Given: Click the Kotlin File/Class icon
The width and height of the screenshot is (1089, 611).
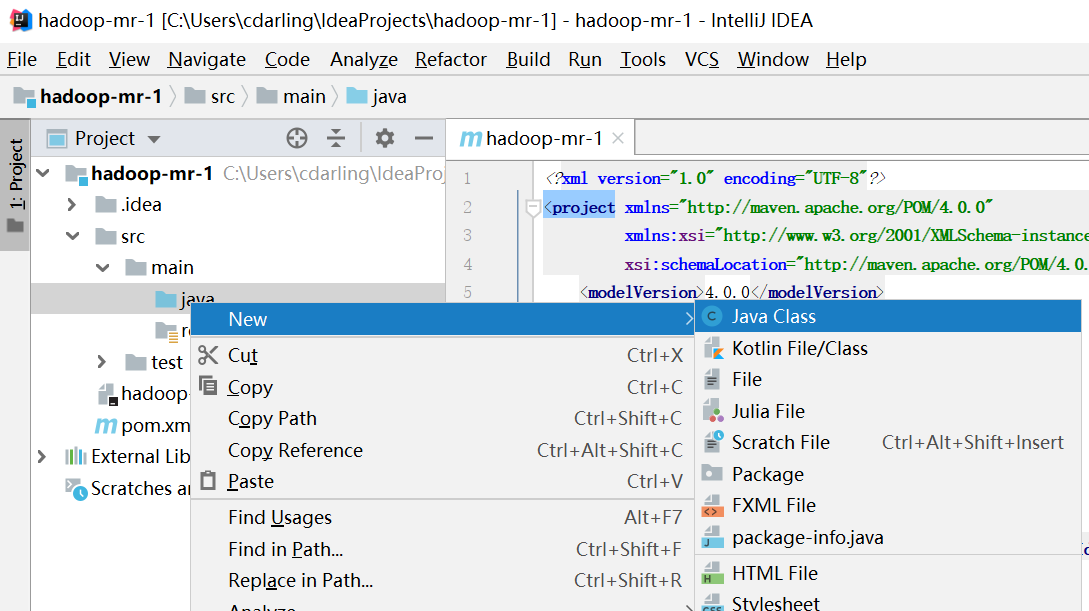Looking at the screenshot, I should 713,348.
